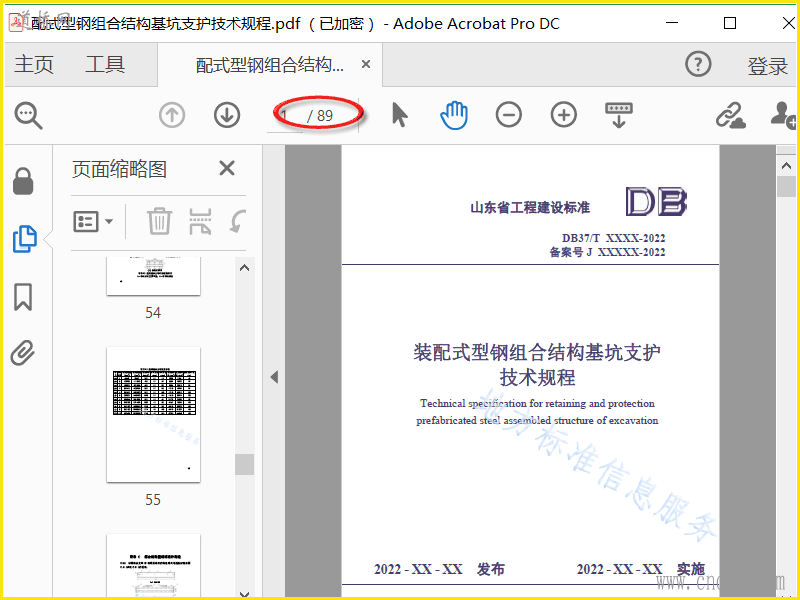800x600 pixels.
Task: Open the share with others icon
Action: coord(784,115)
